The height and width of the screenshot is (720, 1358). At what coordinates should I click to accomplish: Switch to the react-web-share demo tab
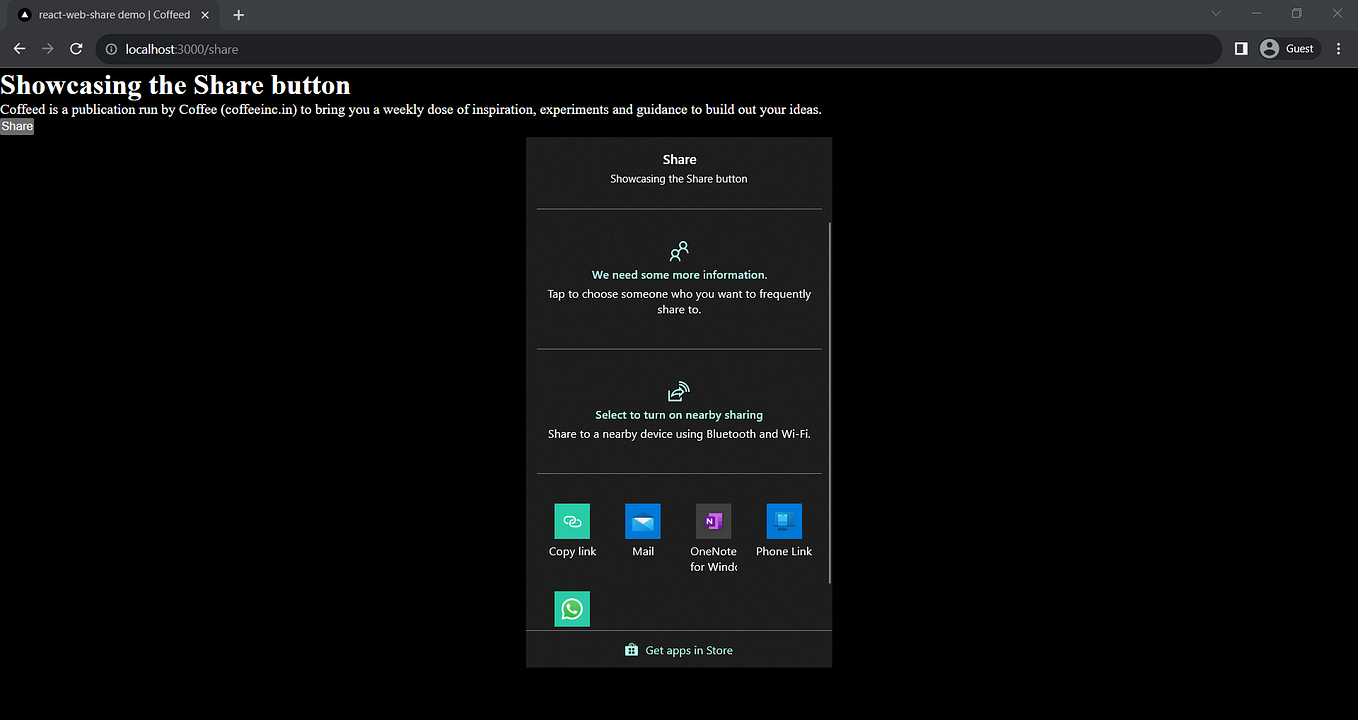click(110, 14)
